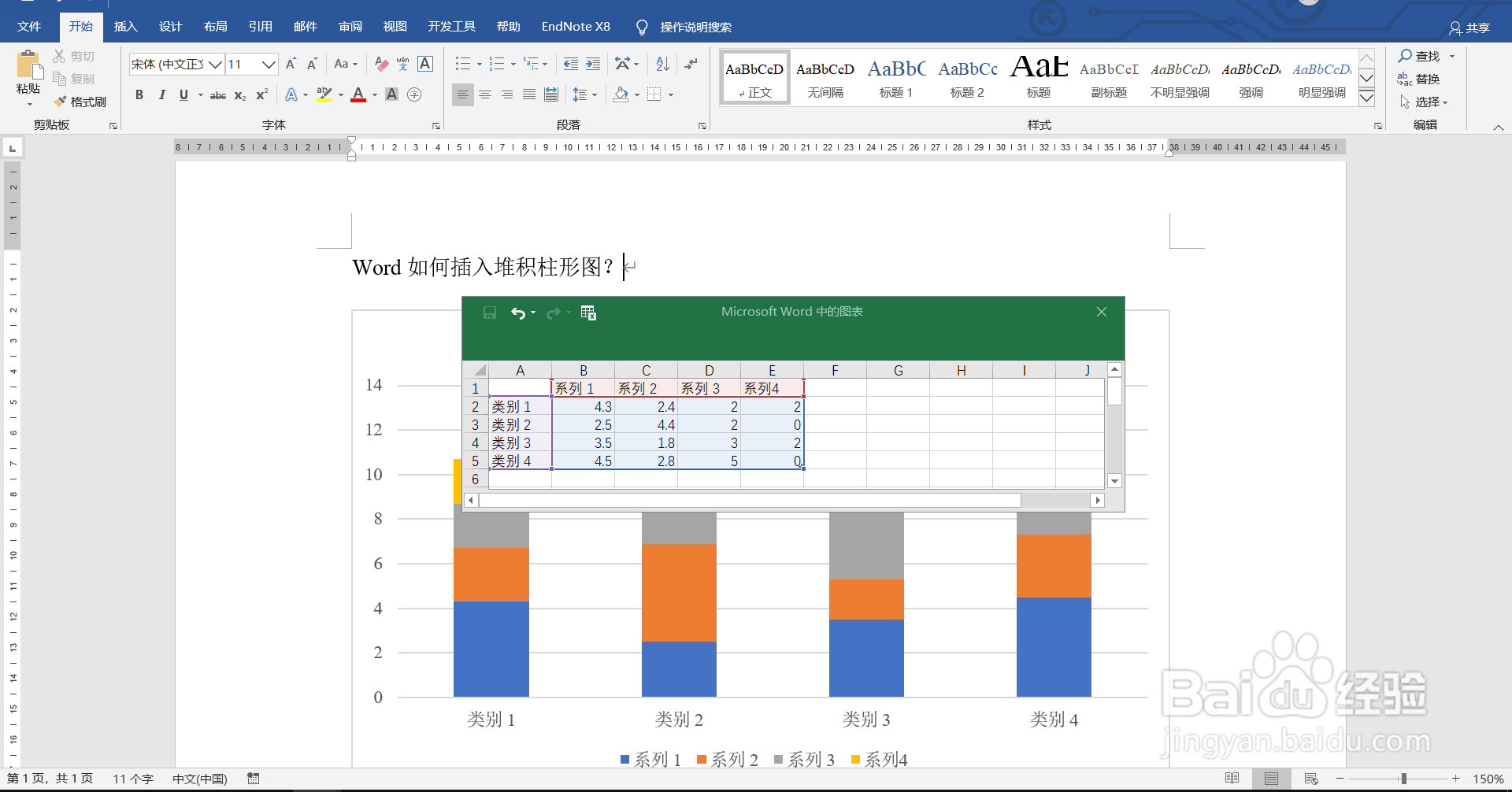Toggle superscript formatting
Viewport: 1512px width, 792px height.
pos(262,94)
